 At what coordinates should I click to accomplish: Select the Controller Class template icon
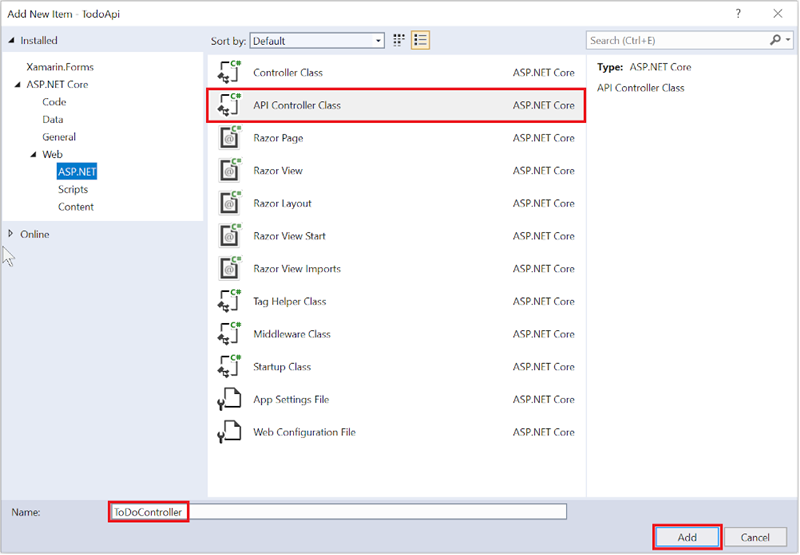tap(230, 73)
